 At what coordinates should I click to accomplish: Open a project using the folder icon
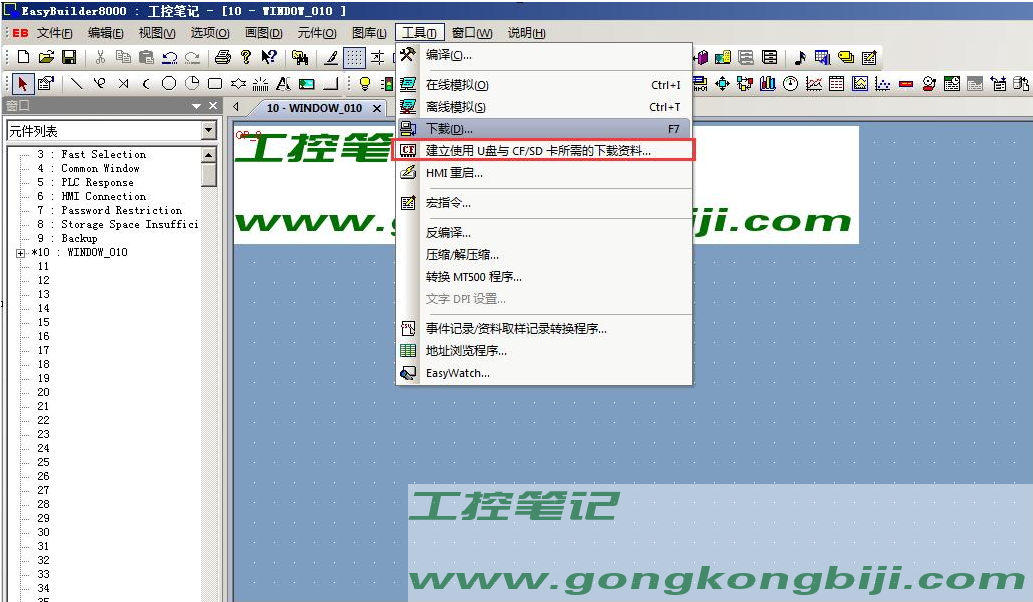point(46,57)
